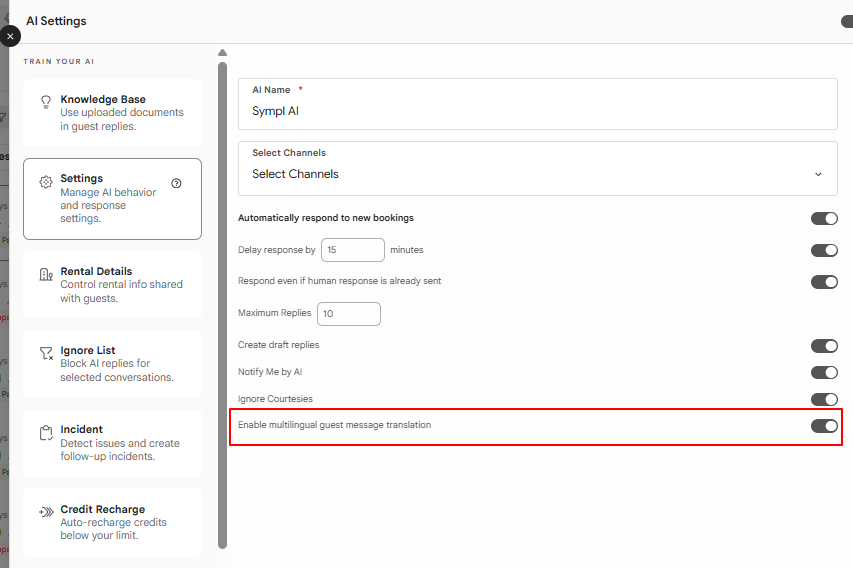853x568 pixels.
Task: Click the Select Channels chevron arrow
Action: click(x=818, y=174)
